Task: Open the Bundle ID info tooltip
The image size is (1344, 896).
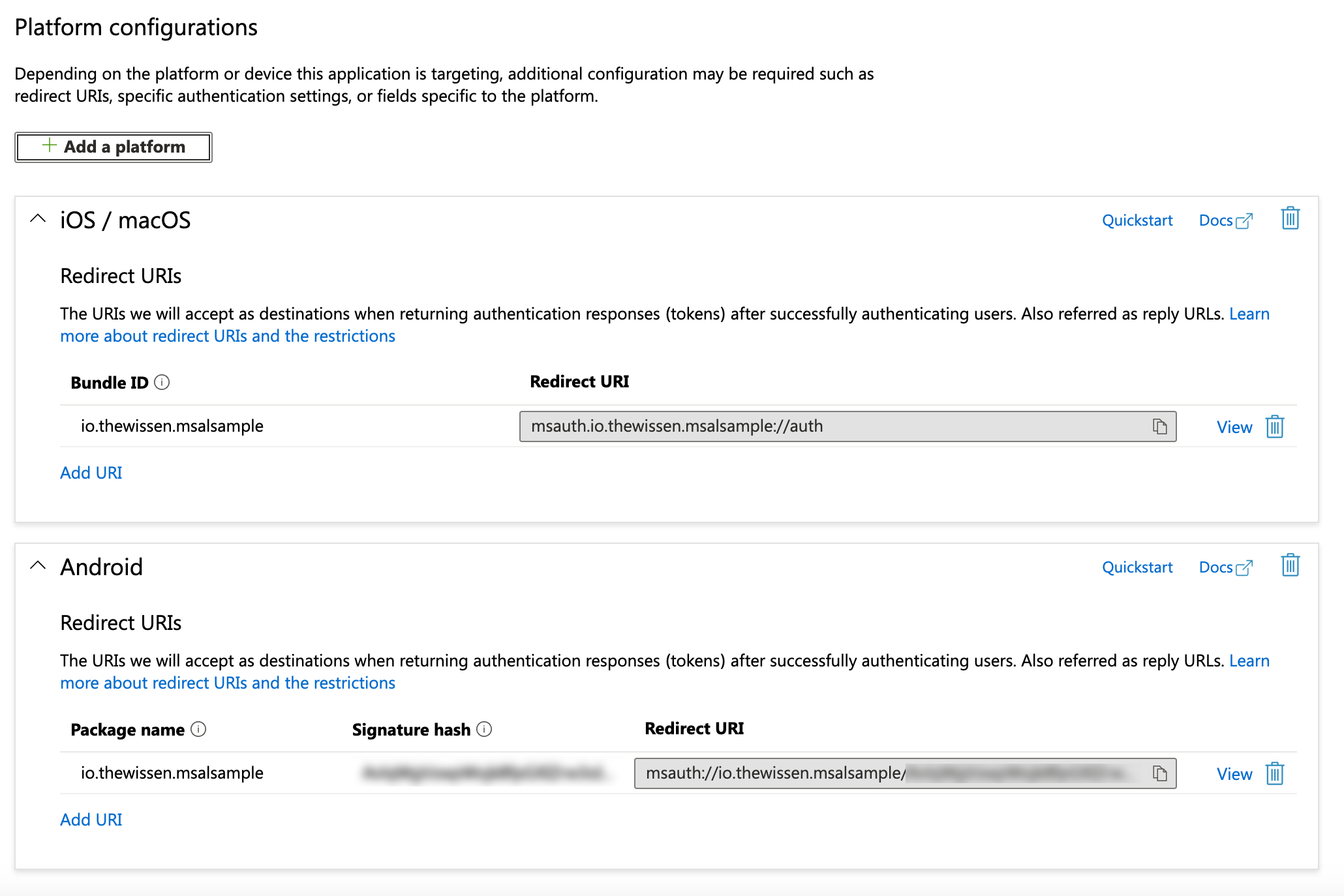Action: (x=162, y=383)
